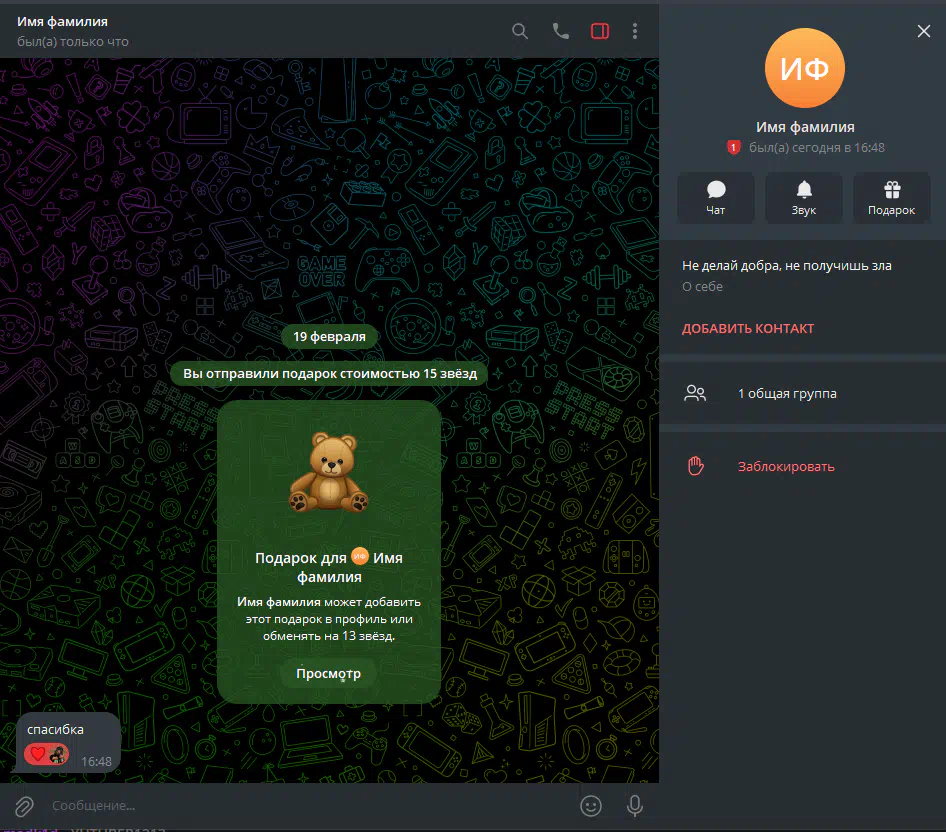This screenshot has width=946, height=832.
Task: Toggle the right info side panel
Action: point(600,31)
